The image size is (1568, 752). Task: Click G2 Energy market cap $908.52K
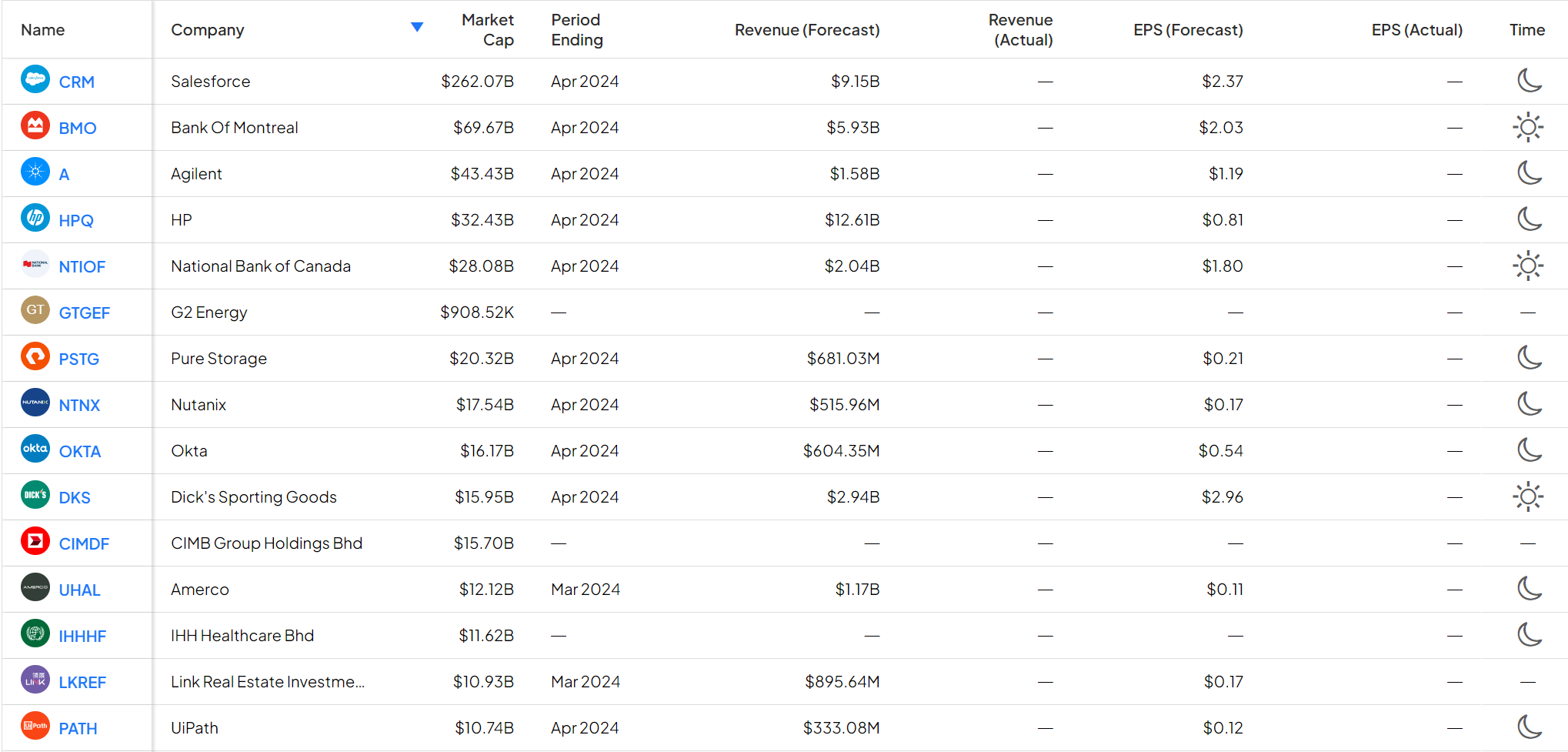(477, 312)
